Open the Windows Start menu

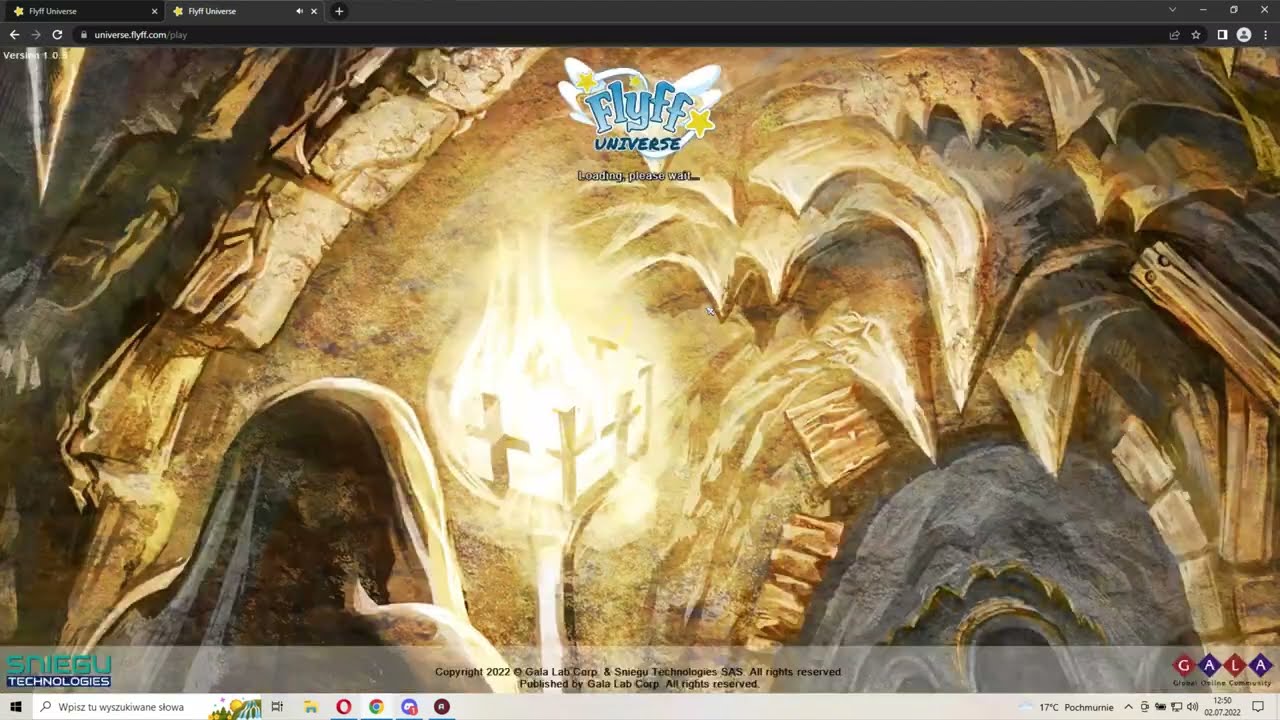pyautogui.click(x=15, y=707)
